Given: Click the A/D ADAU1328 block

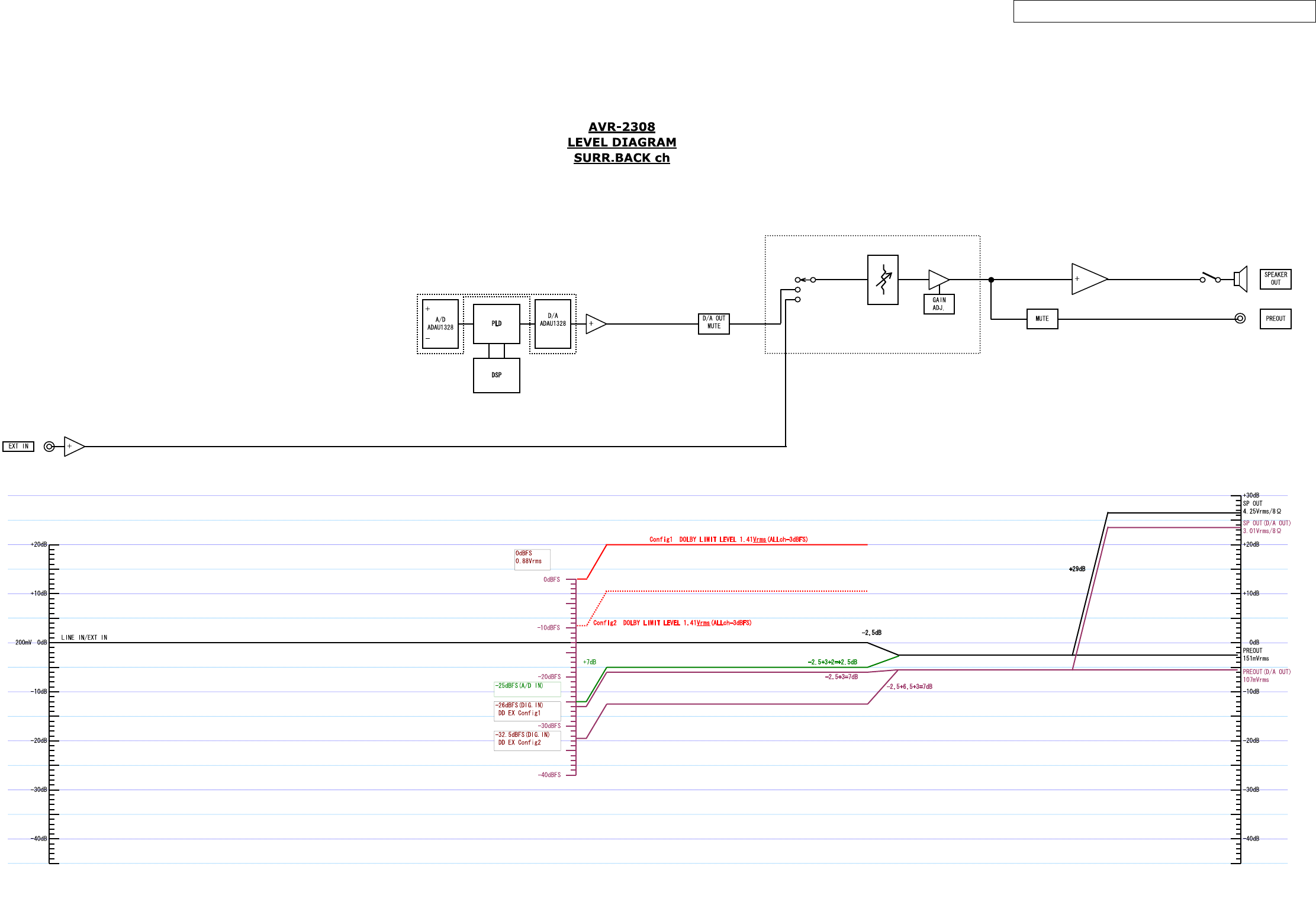Looking at the screenshot, I should point(440,323).
